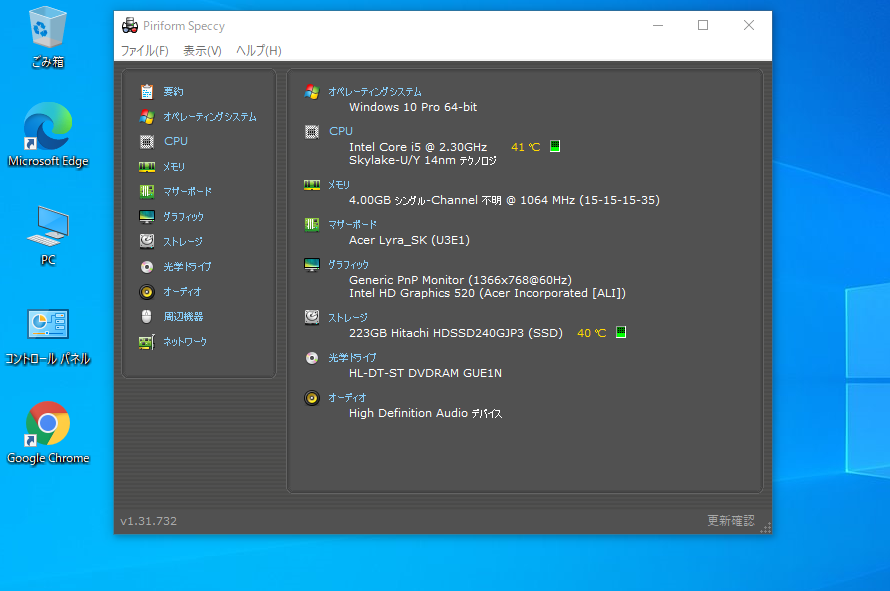The image size is (890, 591).
Task: Click the Intel Core i5 @ 2.30GHz text
Action: (x=418, y=147)
